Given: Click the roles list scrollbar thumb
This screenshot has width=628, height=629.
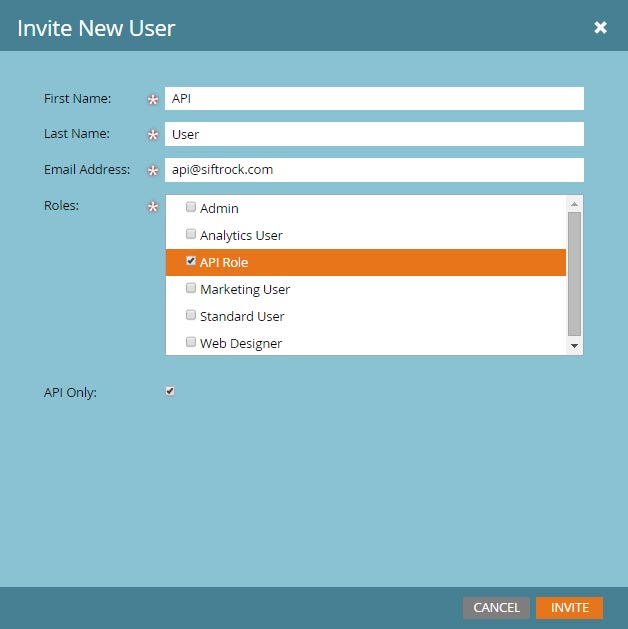Looking at the screenshot, I should click(x=574, y=274).
